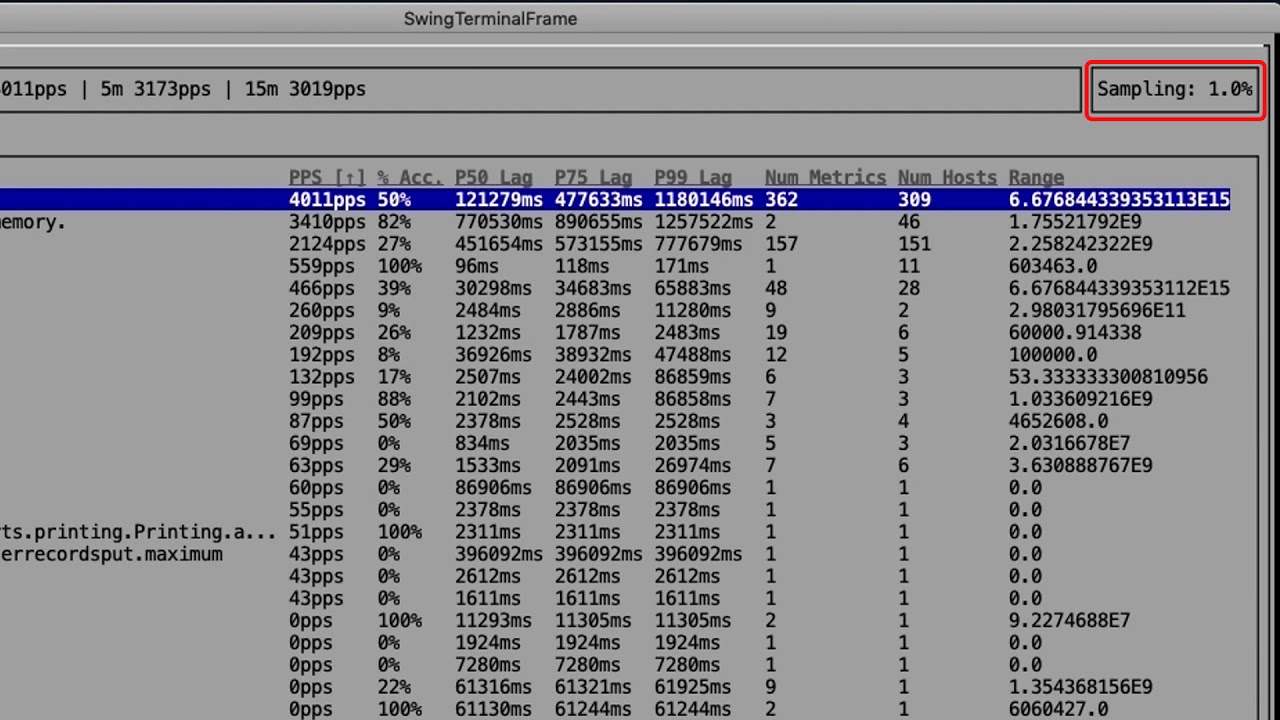
Task: Select the 2124pps row
Action: (x=615, y=244)
